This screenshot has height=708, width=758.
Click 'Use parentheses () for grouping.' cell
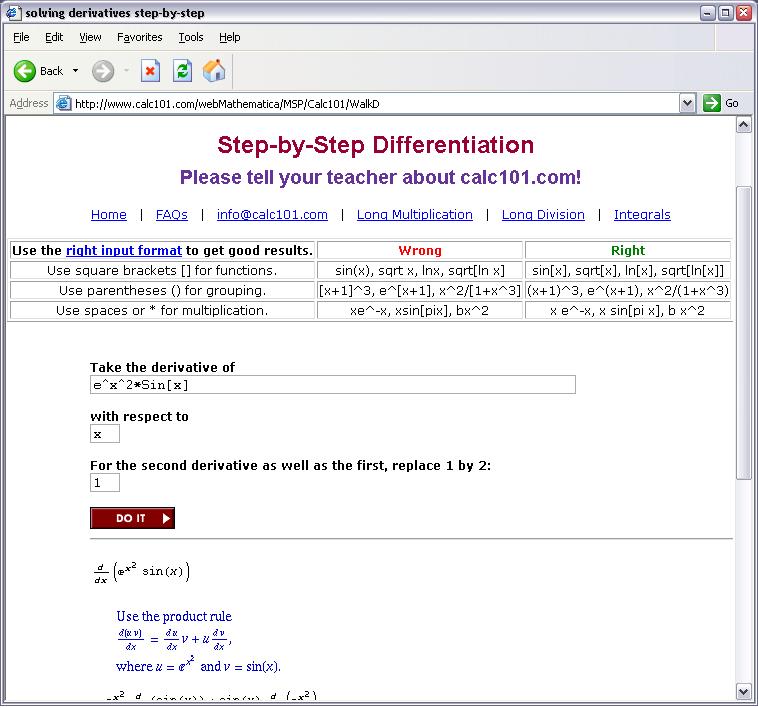[x=162, y=290]
